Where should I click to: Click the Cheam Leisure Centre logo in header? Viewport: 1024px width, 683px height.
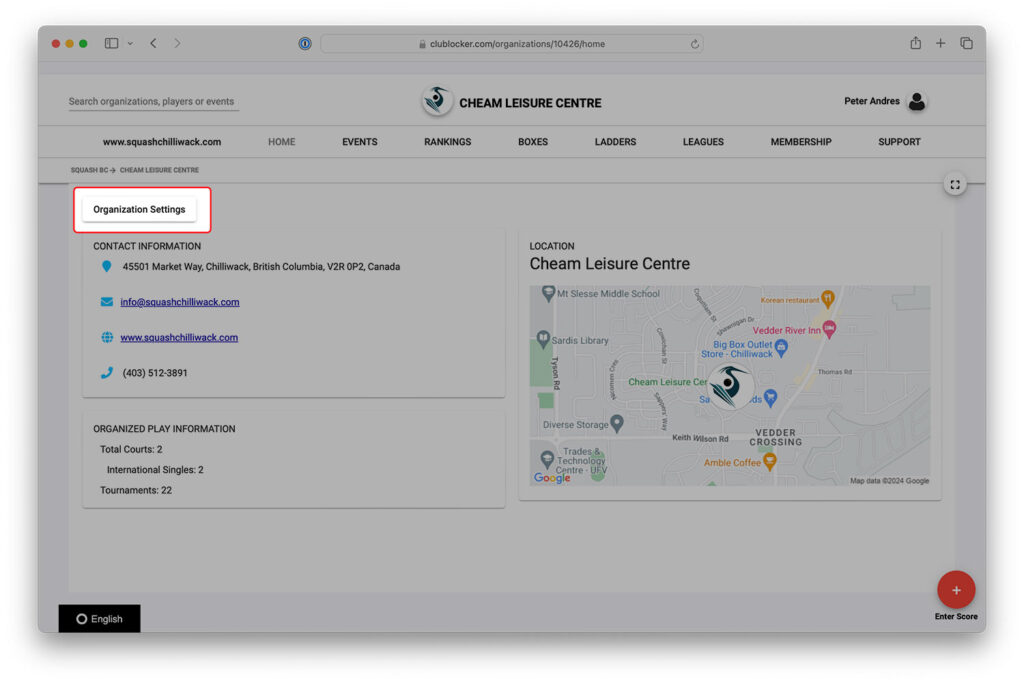coord(436,101)
